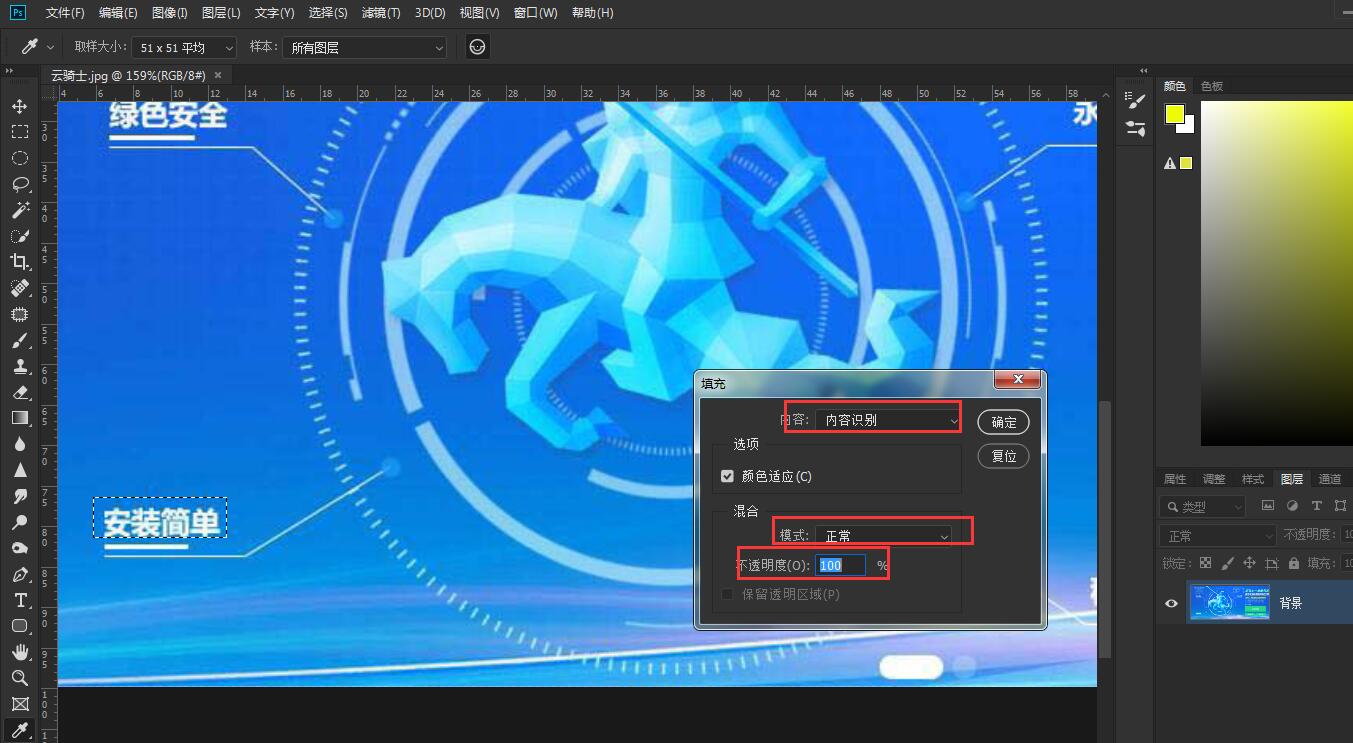Image resolution: width=1353 pixels, height=743 pixels.
Task: Select the Crop tool
Action: [19, 262]
